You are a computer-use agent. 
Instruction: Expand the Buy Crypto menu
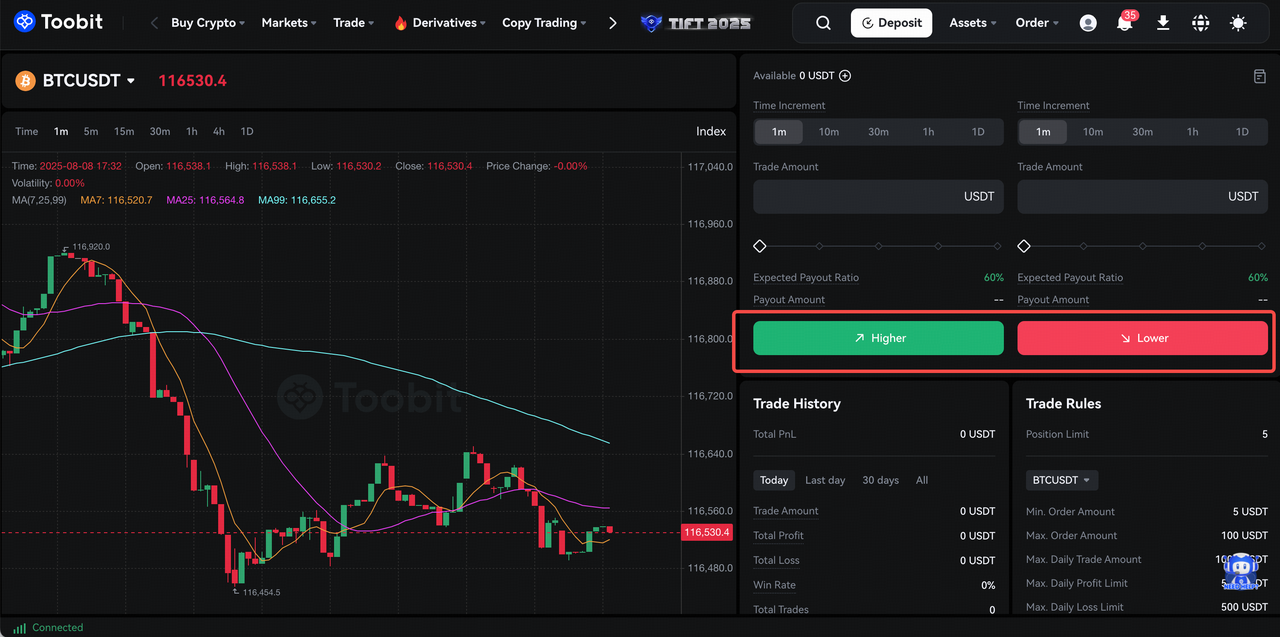208,23
